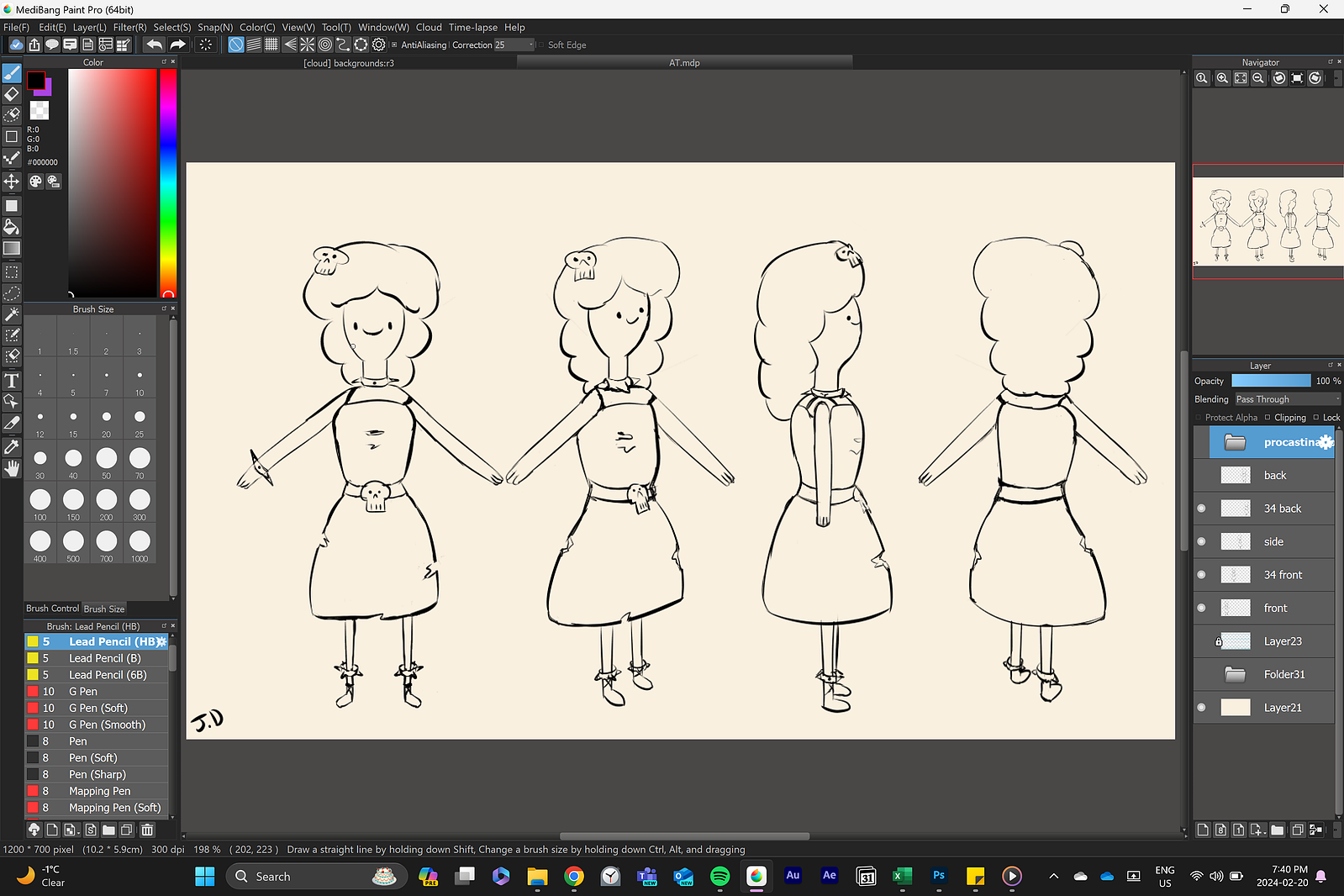Open snap settings gear icon
The image size is (1344, 896).
point(379,45)
